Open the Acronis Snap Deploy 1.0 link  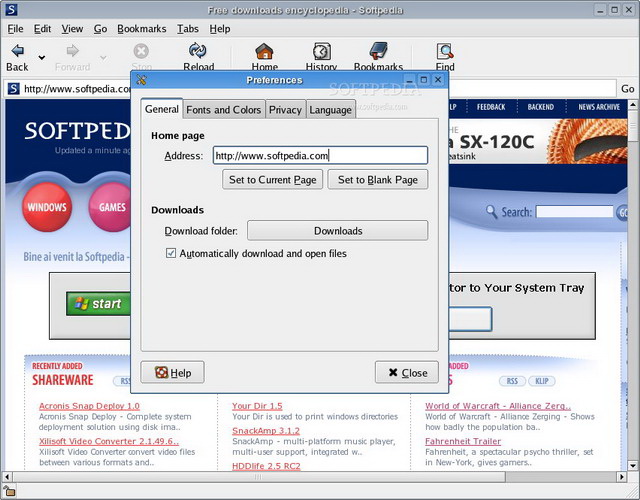coord(88,406)
